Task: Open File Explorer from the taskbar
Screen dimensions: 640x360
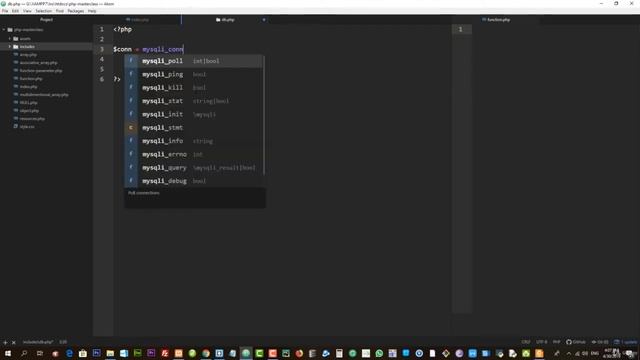Action: [x=110, y=353]
